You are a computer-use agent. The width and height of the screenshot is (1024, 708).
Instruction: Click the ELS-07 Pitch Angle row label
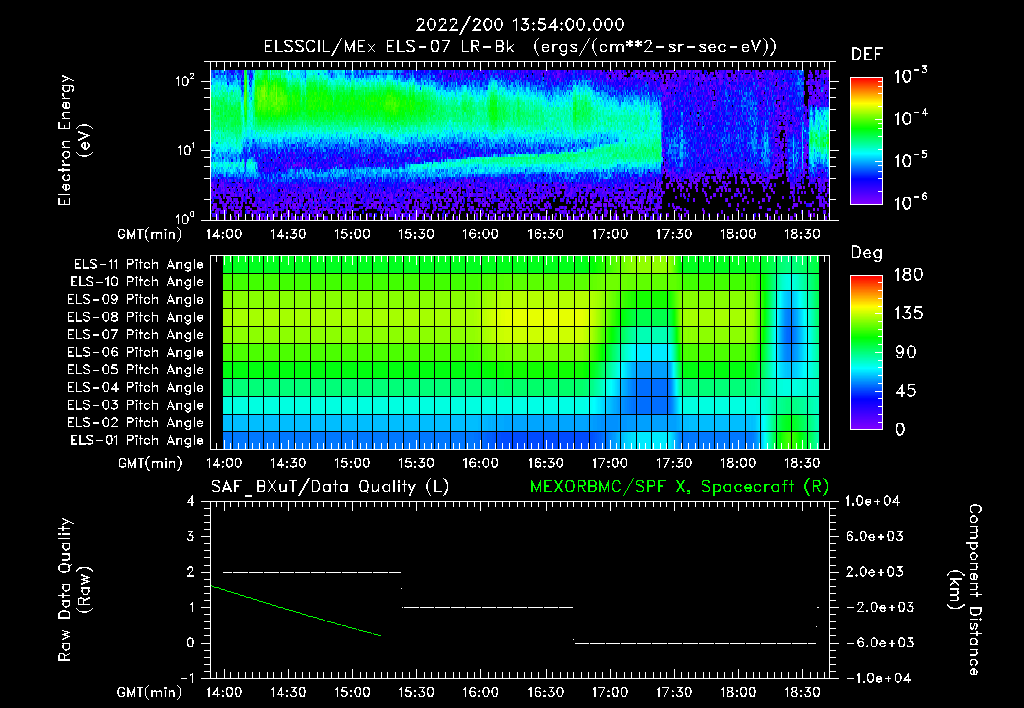tap(135, 334)
